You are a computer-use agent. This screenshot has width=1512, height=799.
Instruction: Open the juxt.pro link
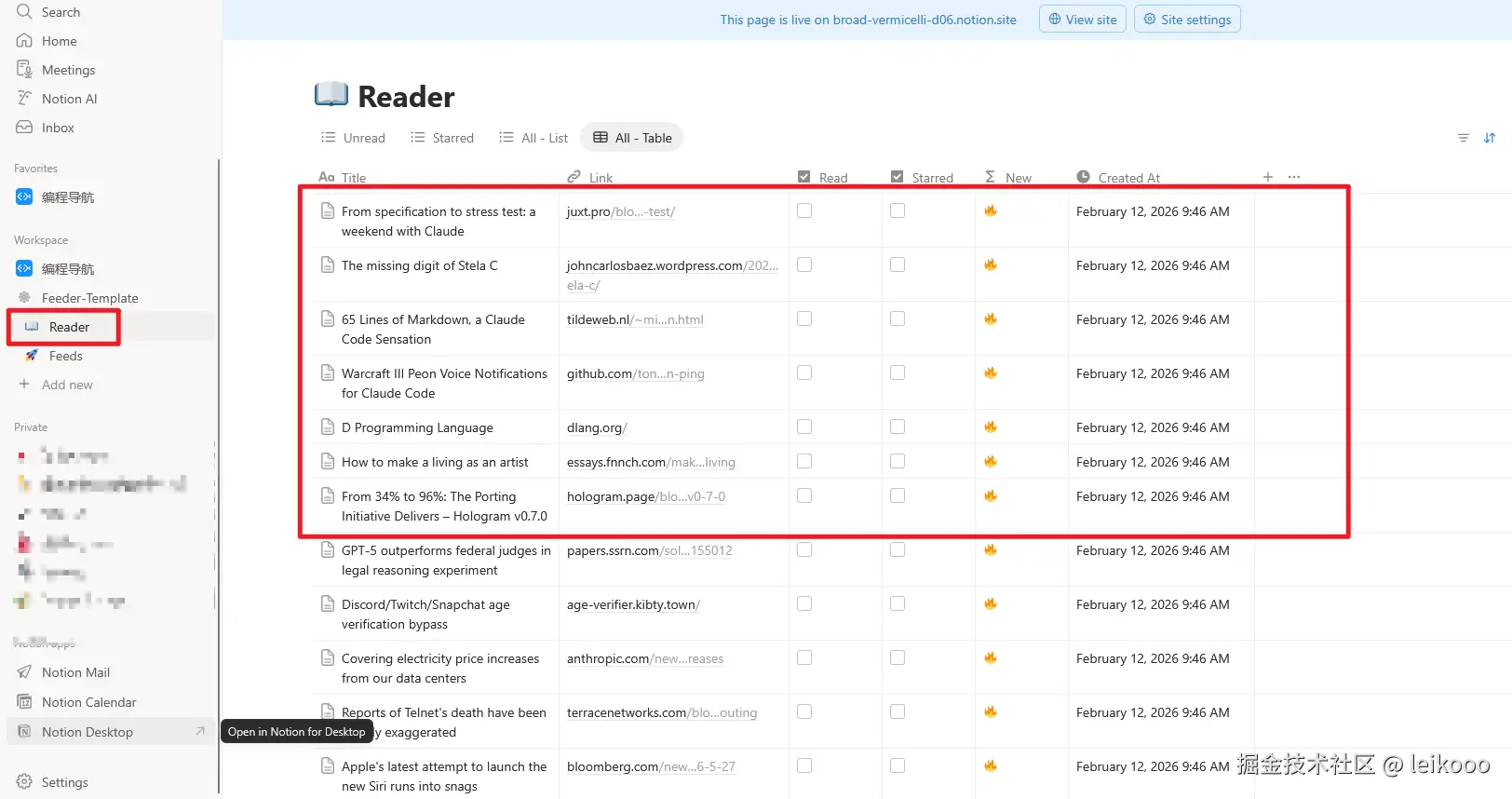click(x=621, y=211)
